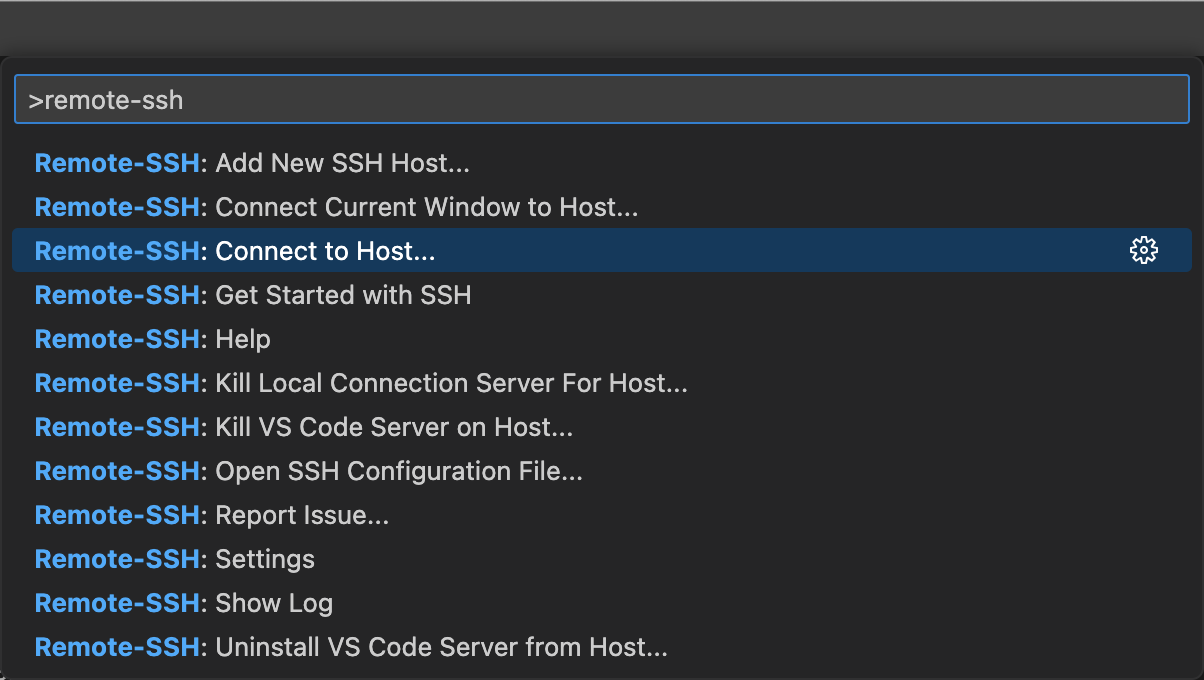The image size is (1204, 680).
Task: Select Kill VS Code Server on Host
Action: 394,427
